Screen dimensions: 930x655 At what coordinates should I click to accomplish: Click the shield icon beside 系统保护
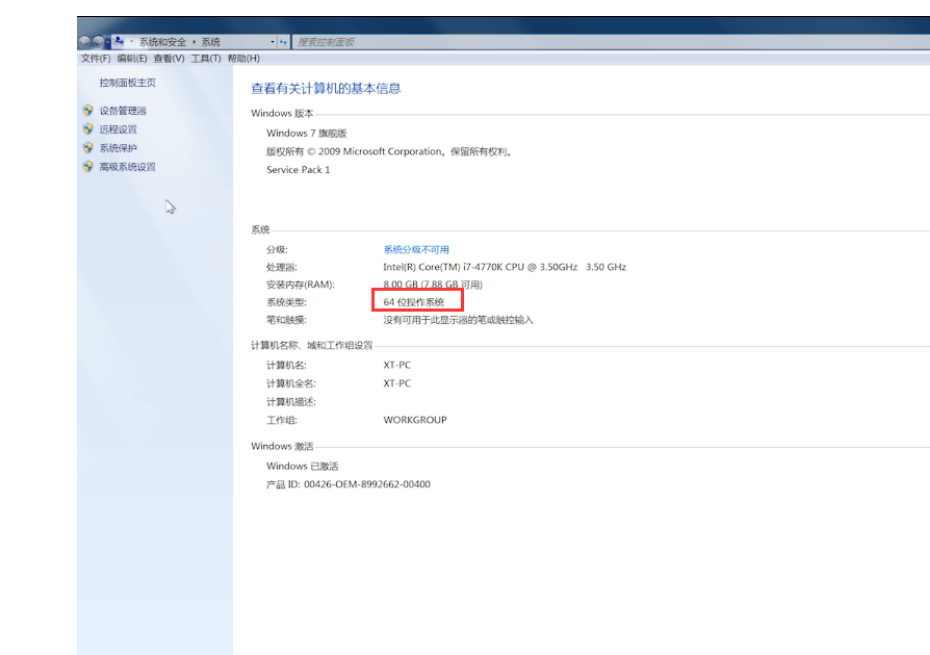88,148
